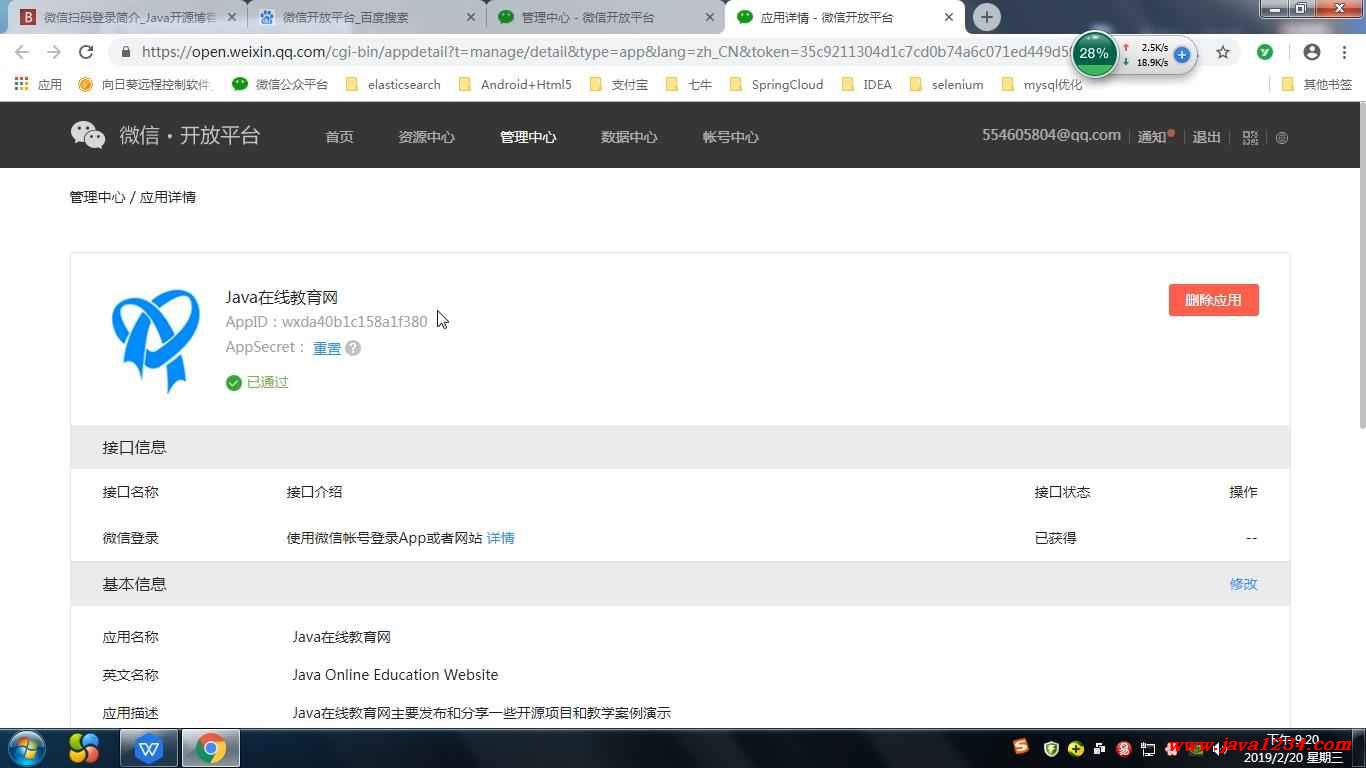This screenshot has width=1366, height=768.
Task: Open the volume speaker tray icon
Action: tap(1221, 748)
